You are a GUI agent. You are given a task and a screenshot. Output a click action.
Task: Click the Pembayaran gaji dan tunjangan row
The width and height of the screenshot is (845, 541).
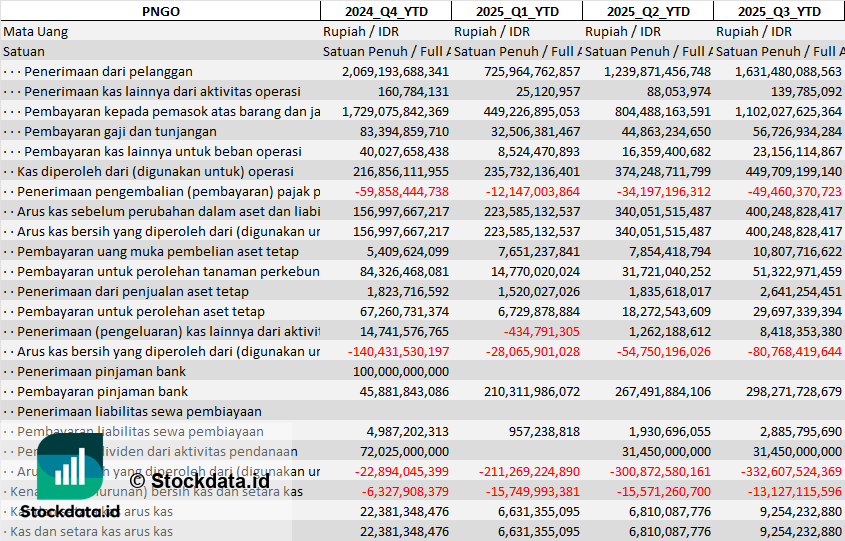tap(120, 131)
